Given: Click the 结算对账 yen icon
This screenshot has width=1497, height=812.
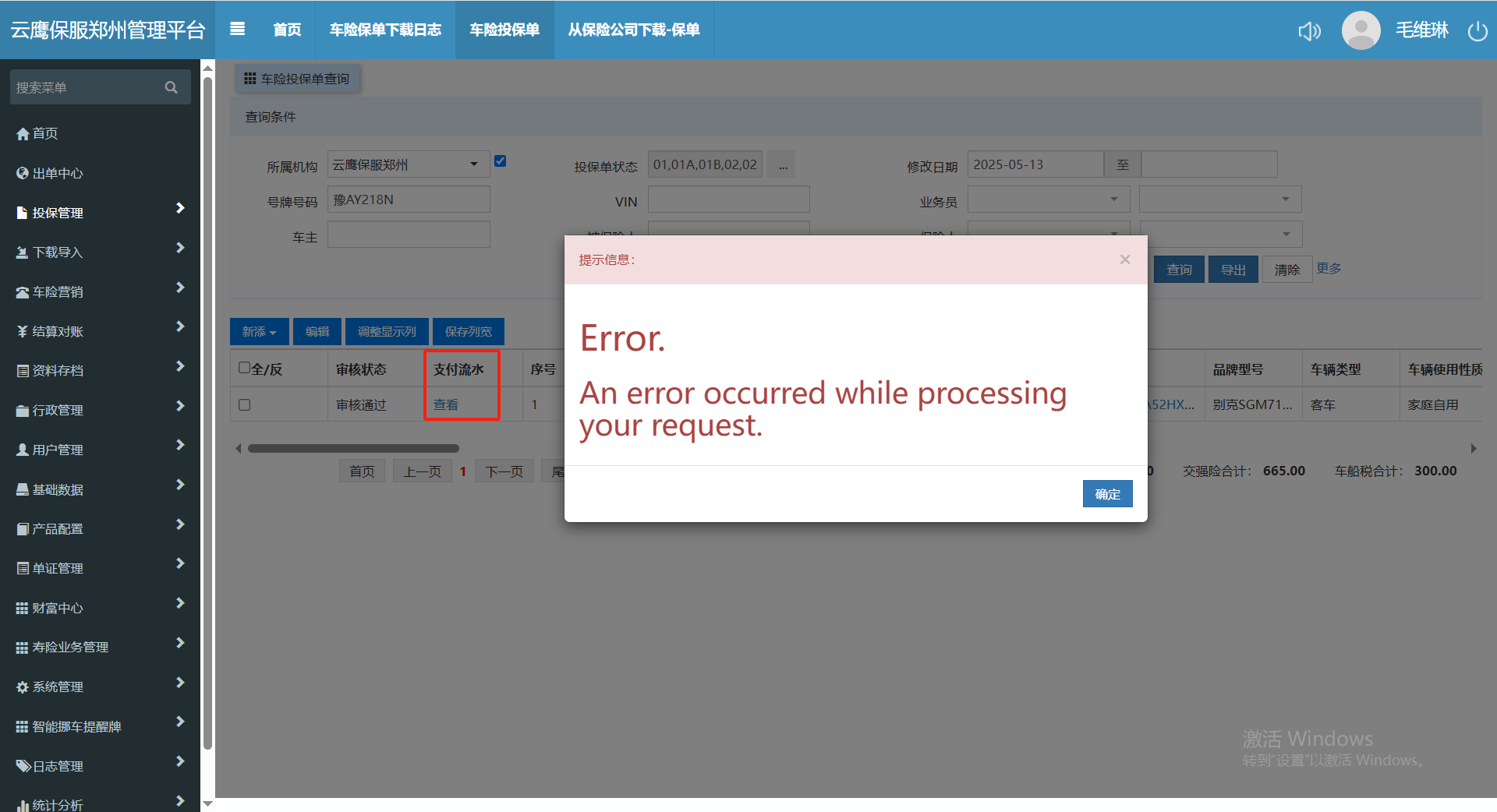Looking at the screenshot, I should [x=23, y=331].
